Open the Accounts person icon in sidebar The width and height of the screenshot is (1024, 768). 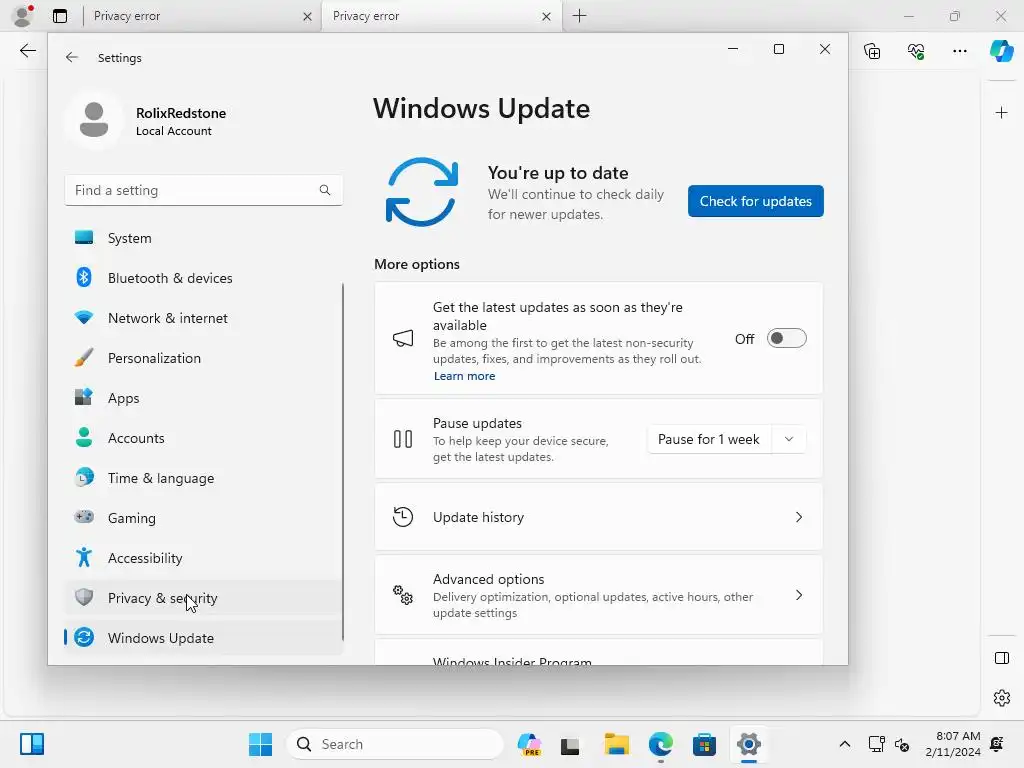[x=84, y=438]
